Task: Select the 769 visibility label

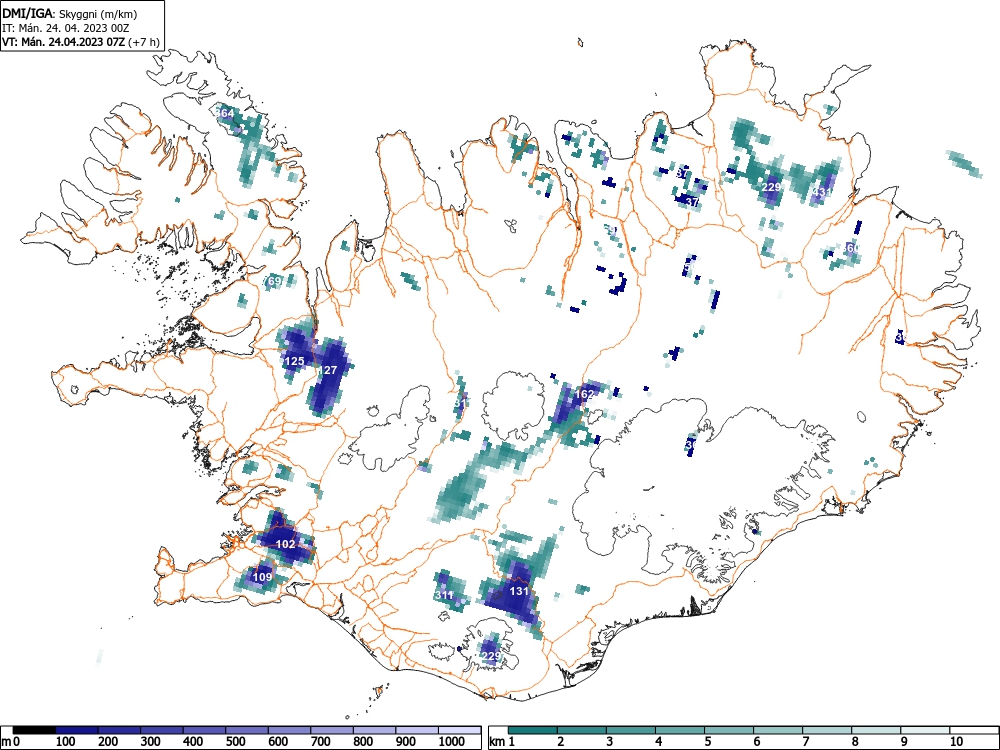Action: (273, 281)
